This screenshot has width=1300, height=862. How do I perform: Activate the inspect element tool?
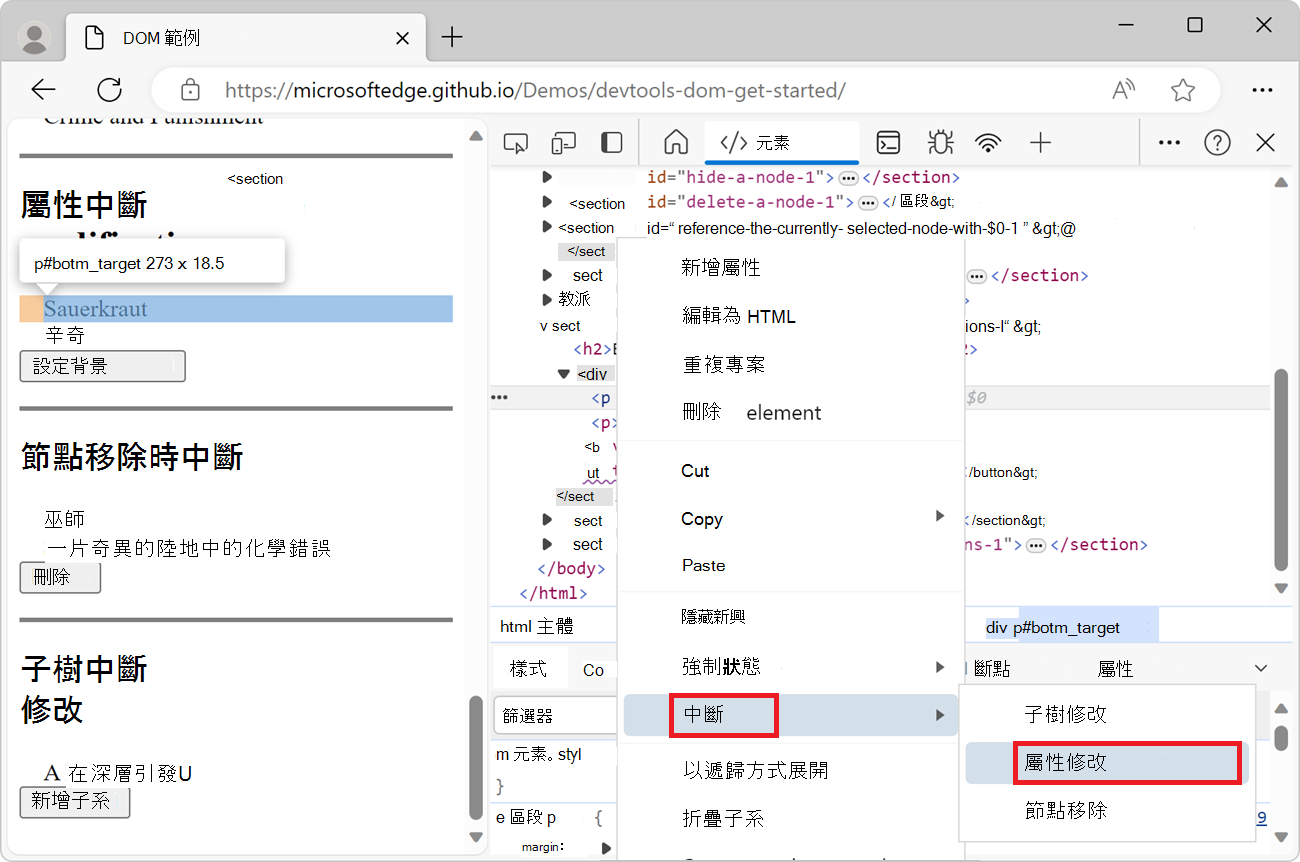click(515, 143)
